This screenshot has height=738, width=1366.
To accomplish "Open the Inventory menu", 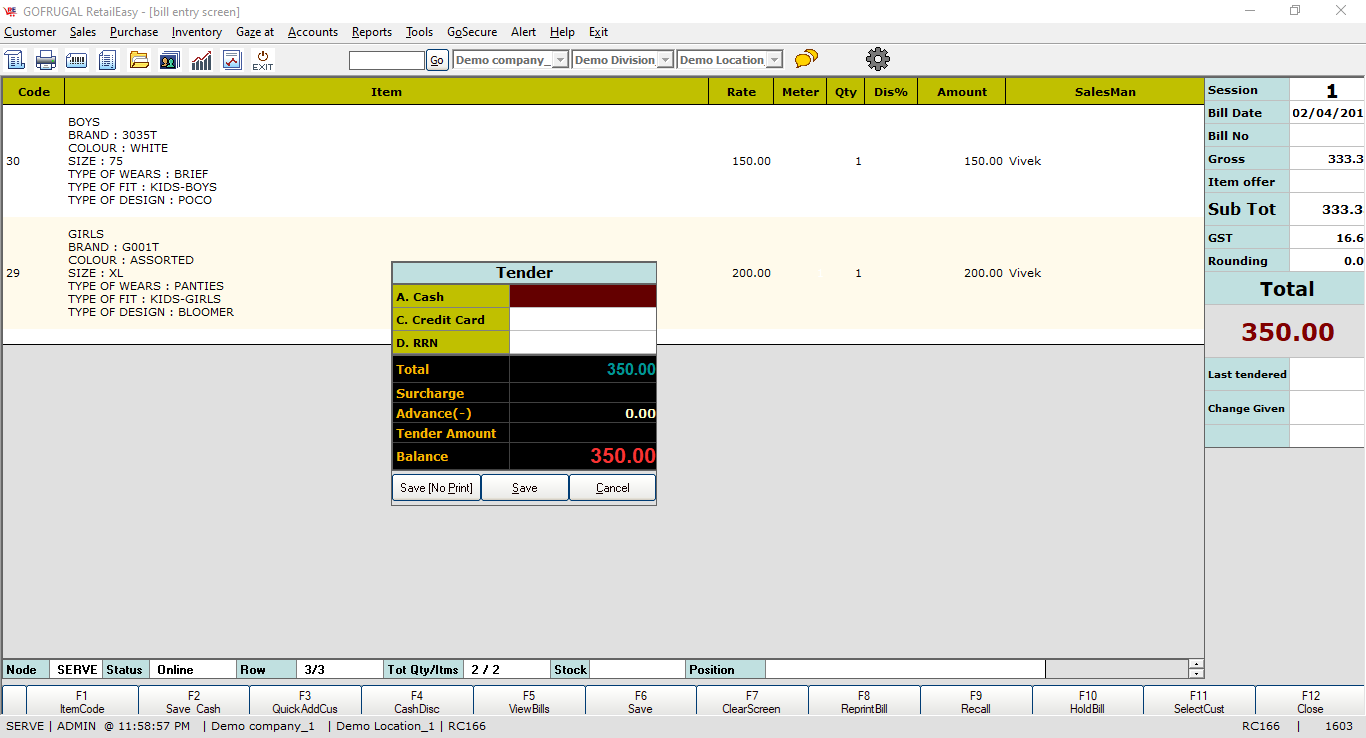I will (x=197, y=32).
